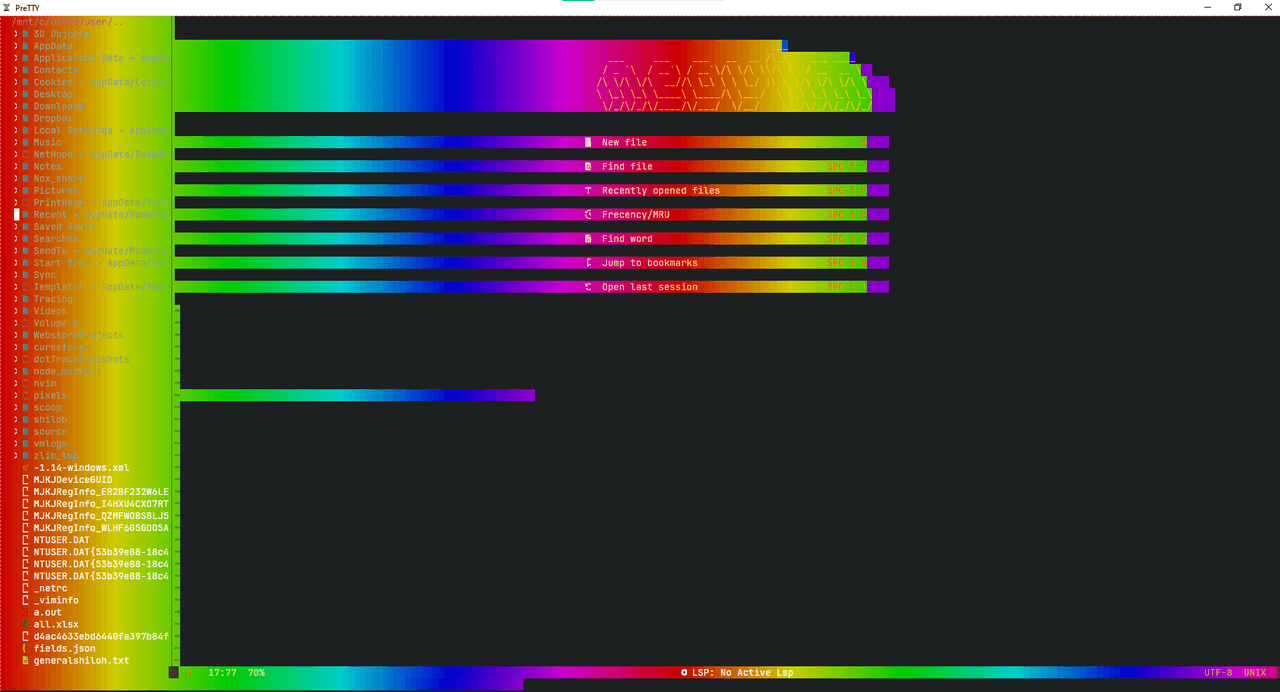1280x692 pixels.
Task: Click the Open last session icon
Action: tap(588, 287)
